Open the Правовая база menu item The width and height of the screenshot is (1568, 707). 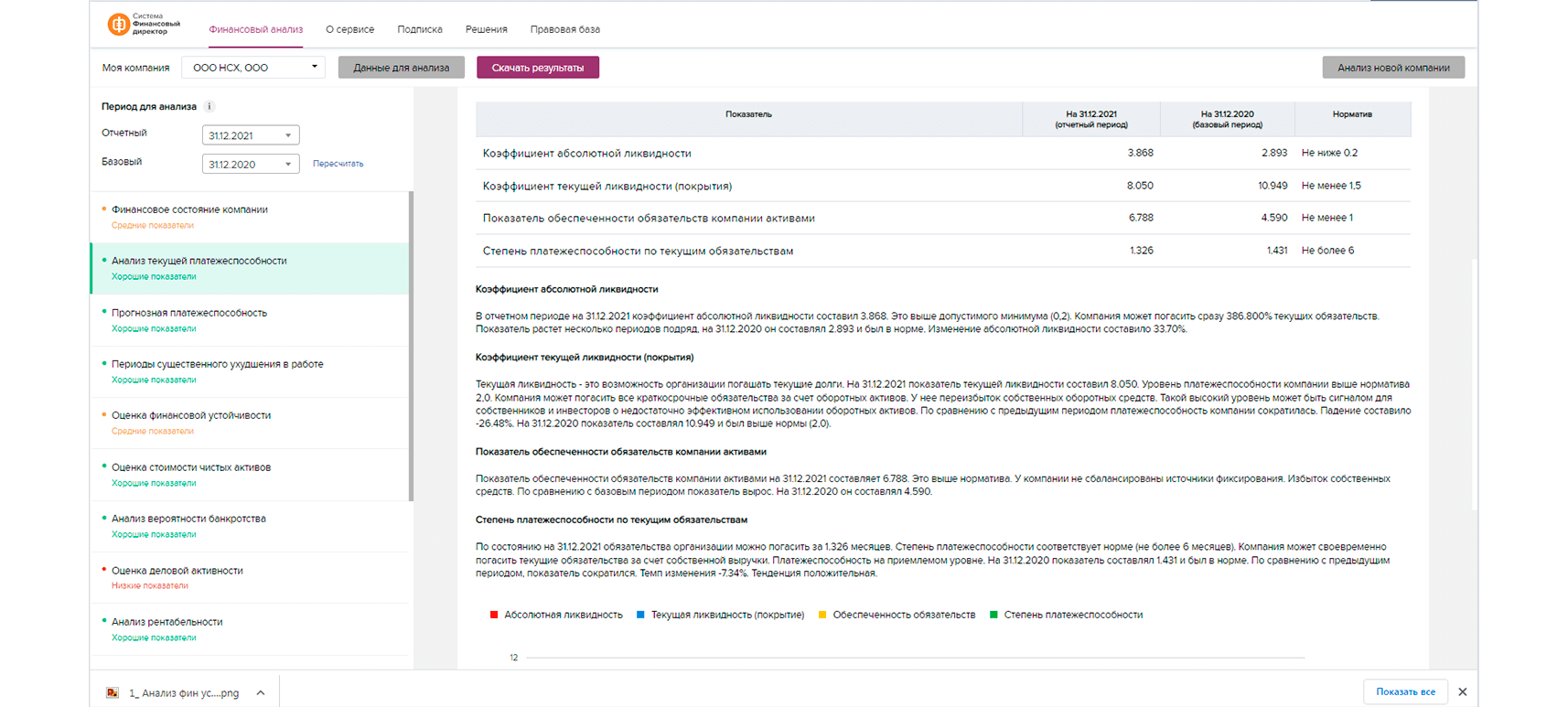click(x=564, y=29)
